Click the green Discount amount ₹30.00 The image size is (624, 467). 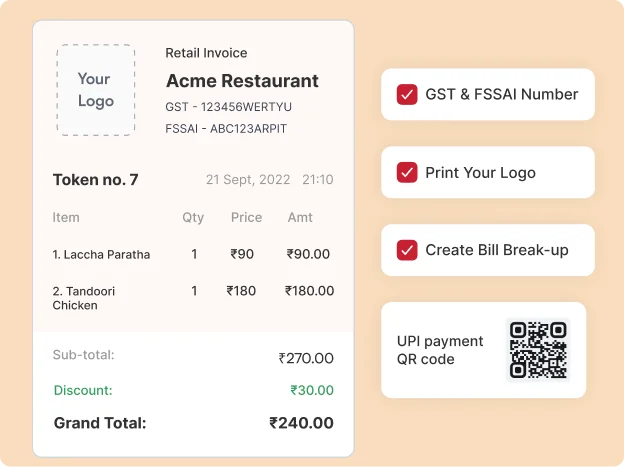point(312,390)
